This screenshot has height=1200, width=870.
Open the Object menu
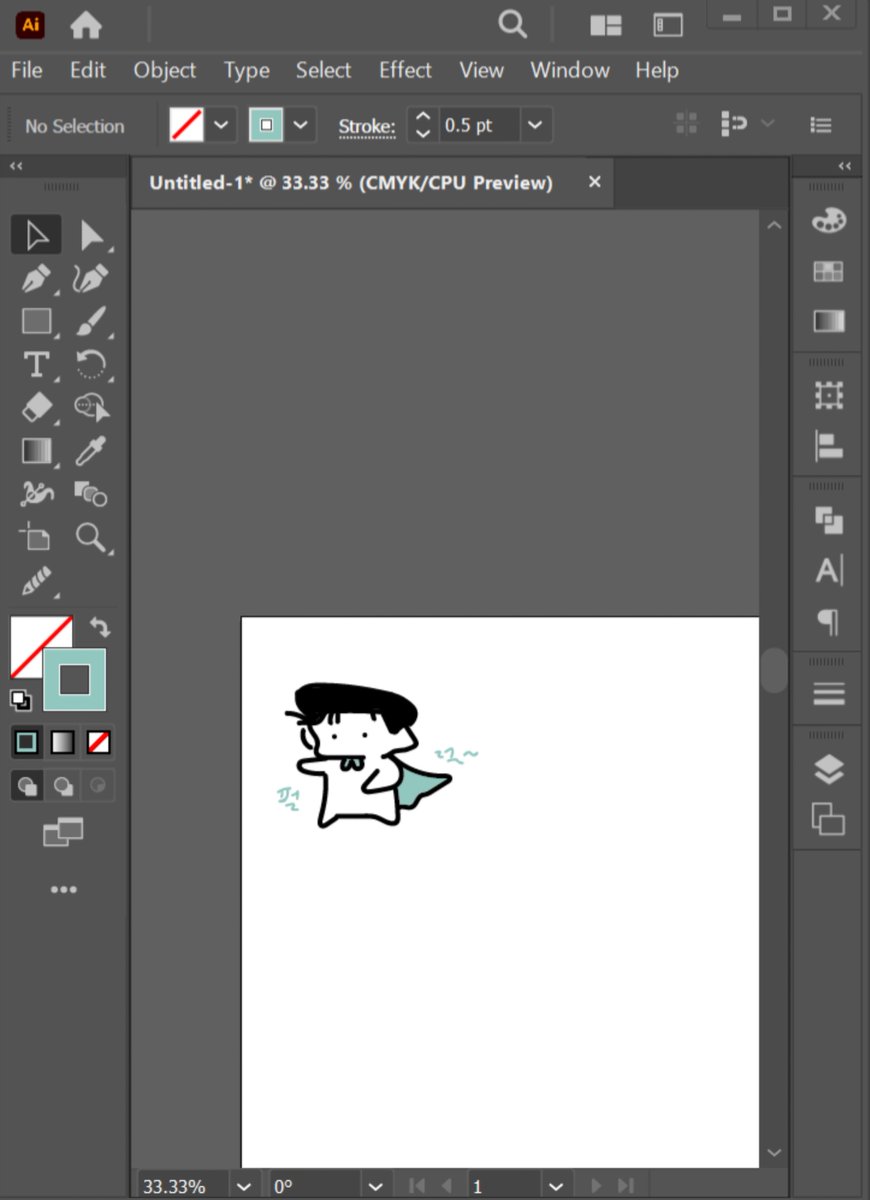click(x=165, y=70)
